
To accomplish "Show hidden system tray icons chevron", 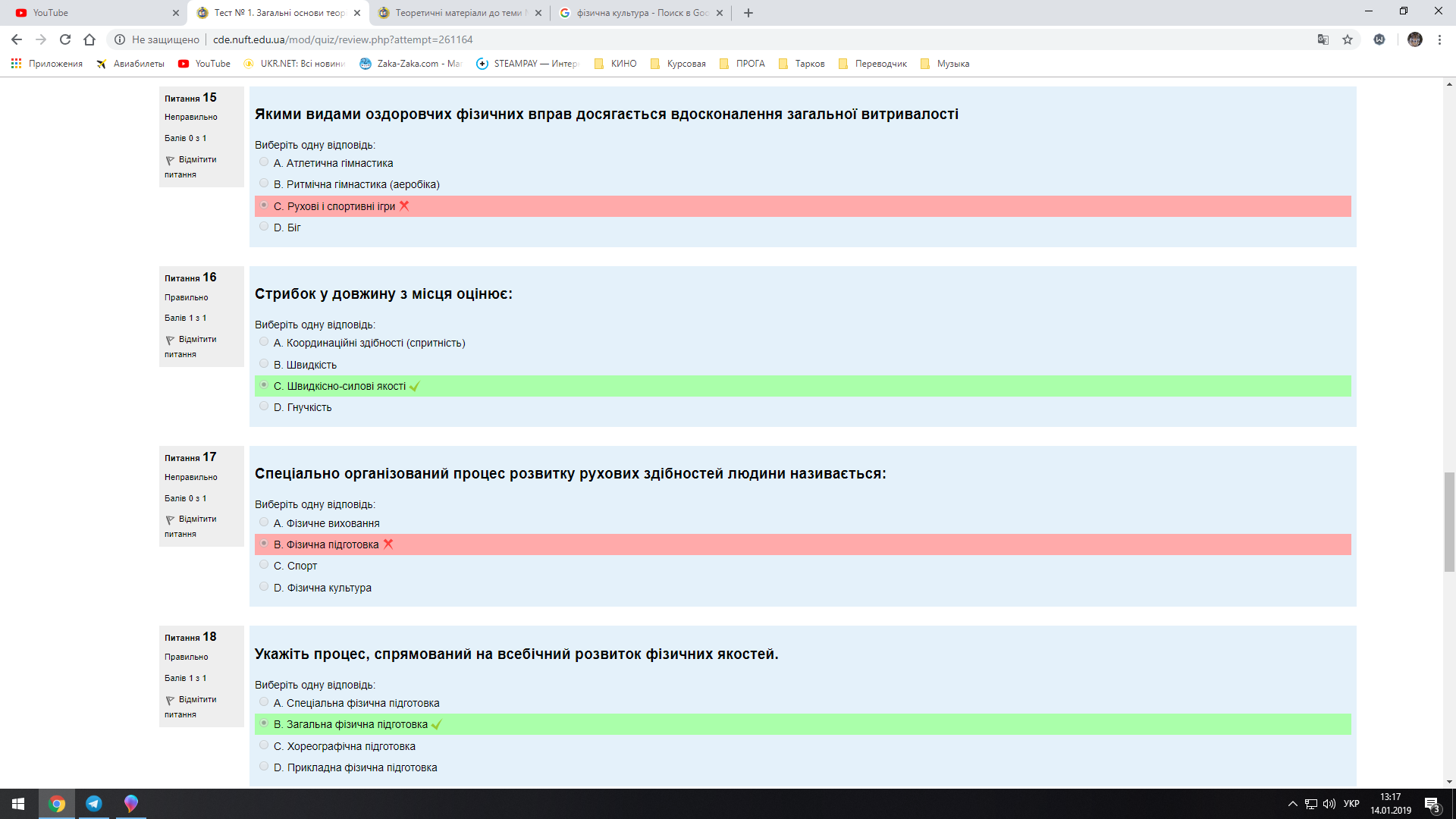I will 1292,804.
